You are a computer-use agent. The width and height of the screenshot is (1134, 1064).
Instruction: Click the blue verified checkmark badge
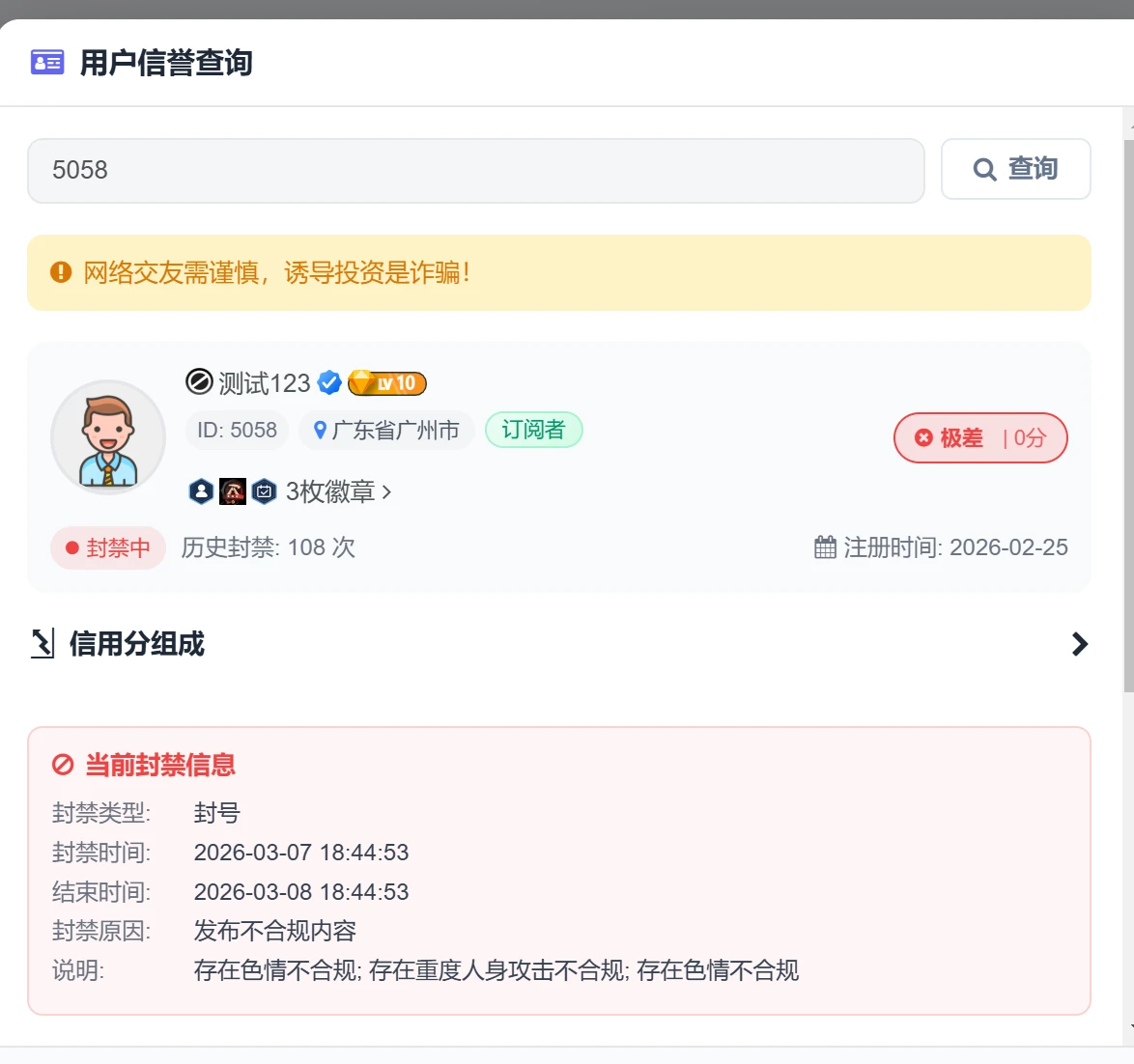pyautogui.click(x=329, y=382)
